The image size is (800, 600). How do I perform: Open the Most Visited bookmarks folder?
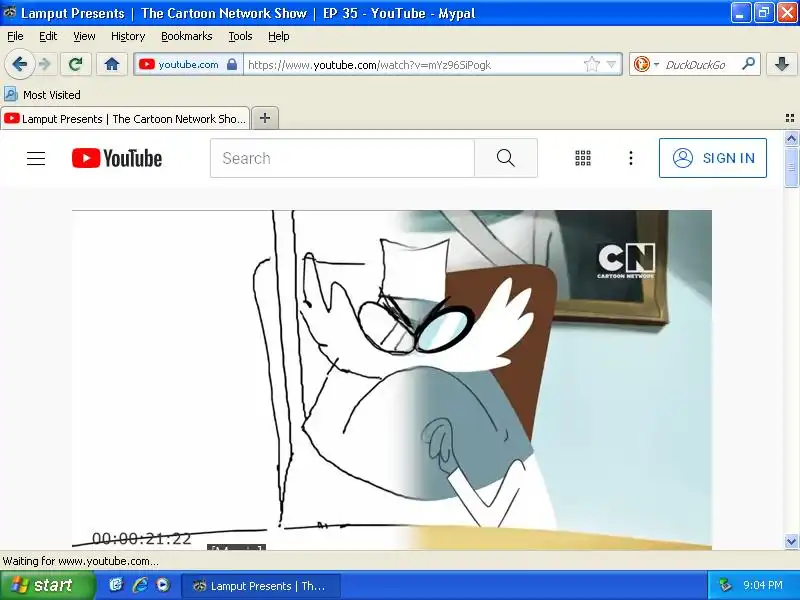(42, 95)
